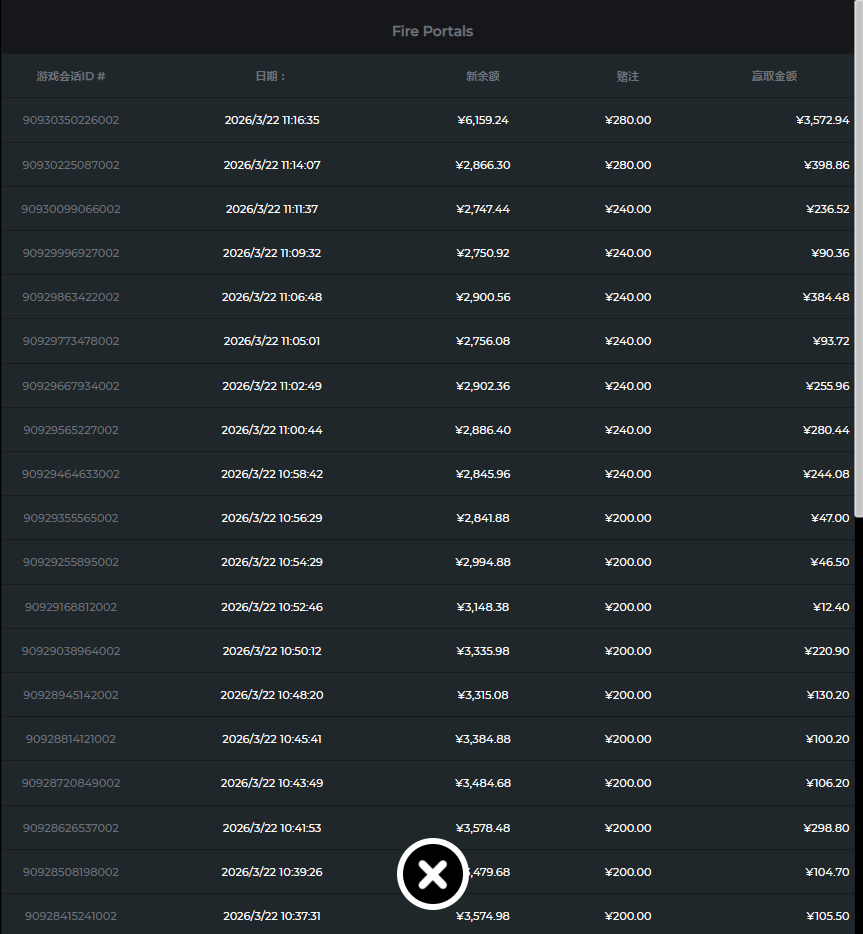The image size is (863, 934).
Task: Click the bet amount column header
Action: tap(627, 76)
